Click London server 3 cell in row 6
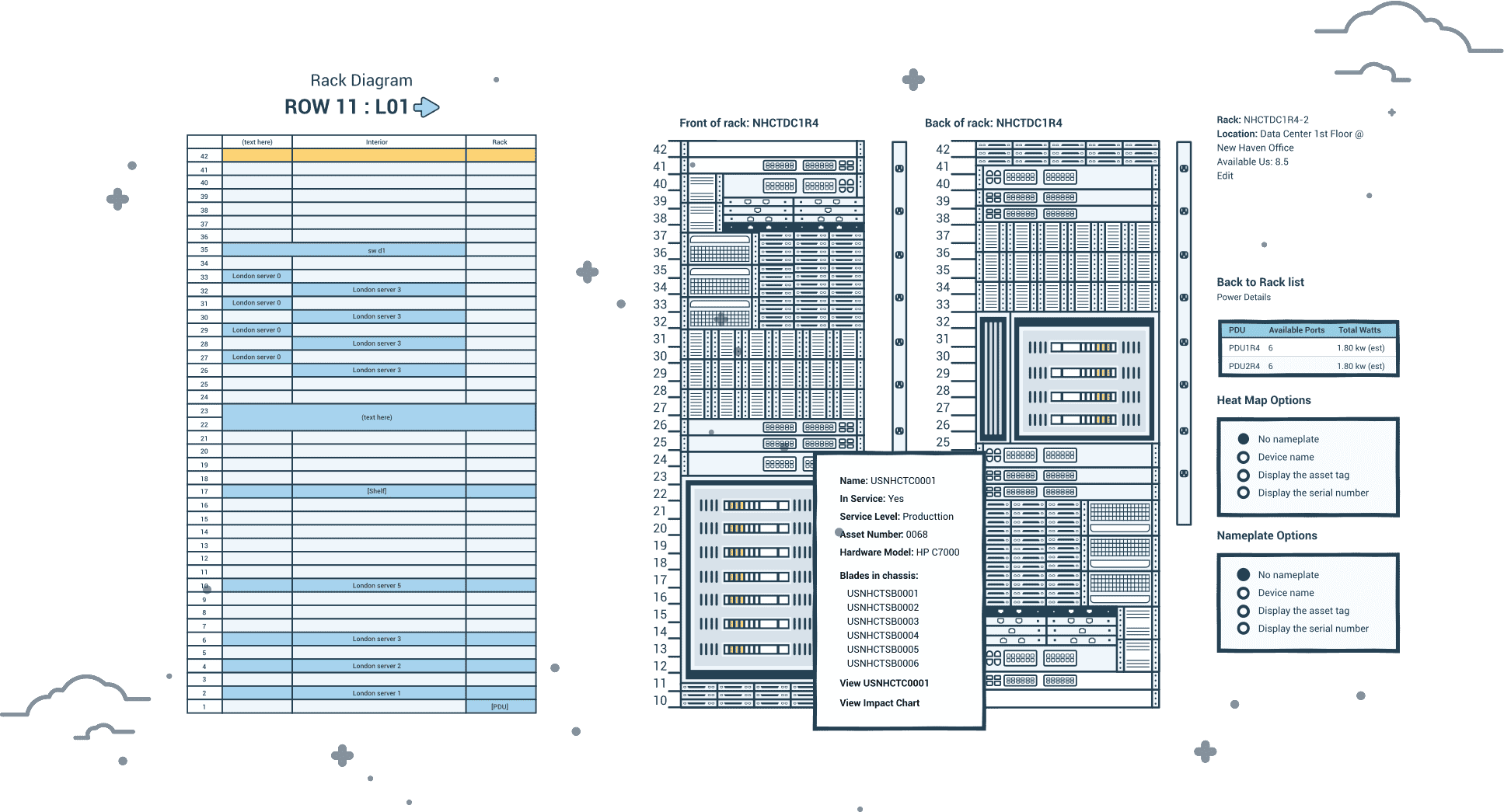1504x812 pixels. pos(379,639)
